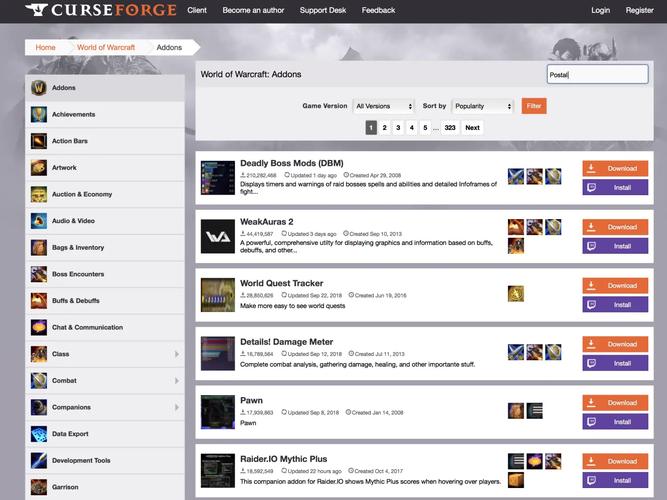
Task: Open the Addons category icon in sidebar
Action: point(39,88)
